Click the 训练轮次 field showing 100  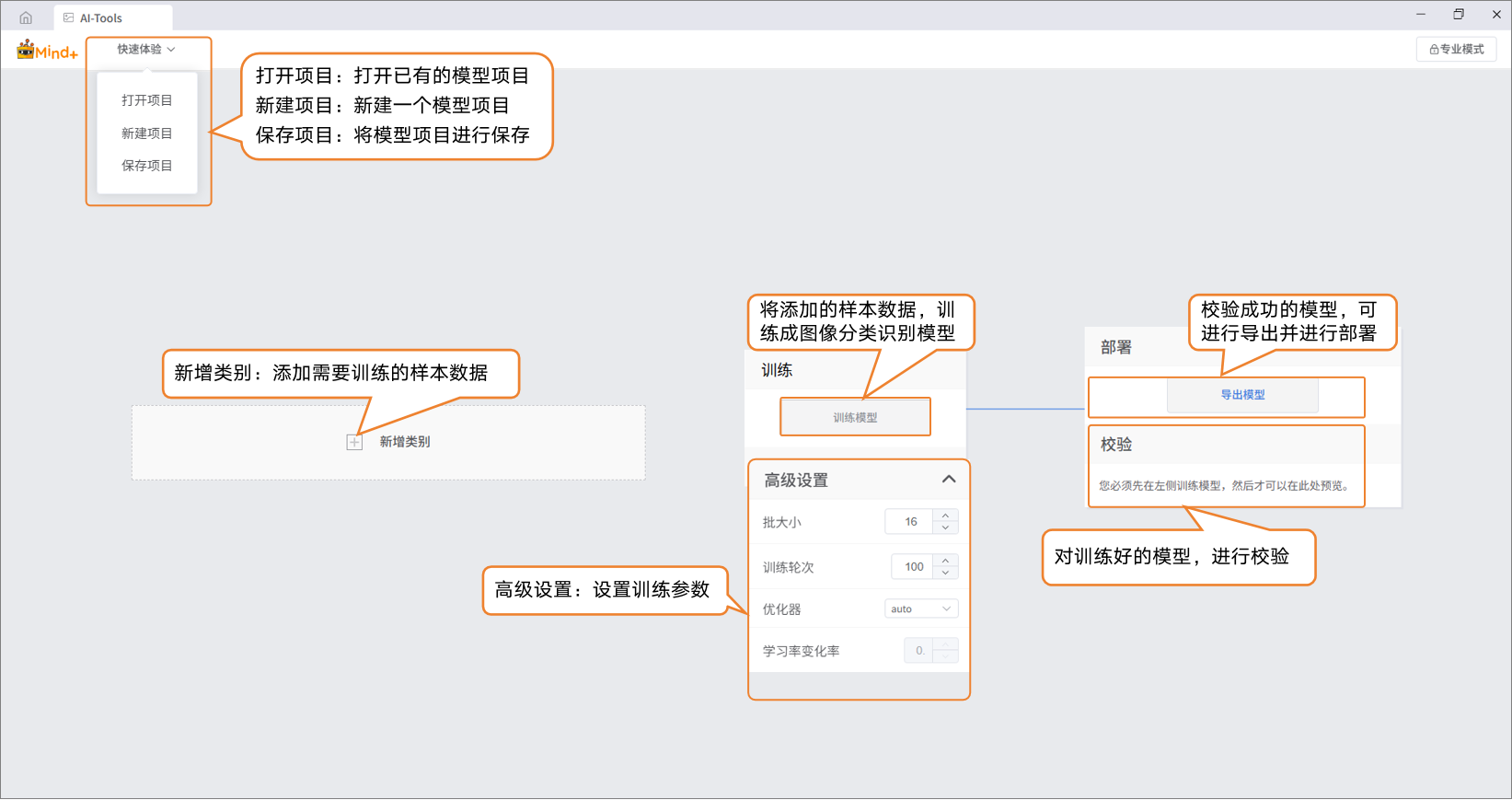[913, 567]
